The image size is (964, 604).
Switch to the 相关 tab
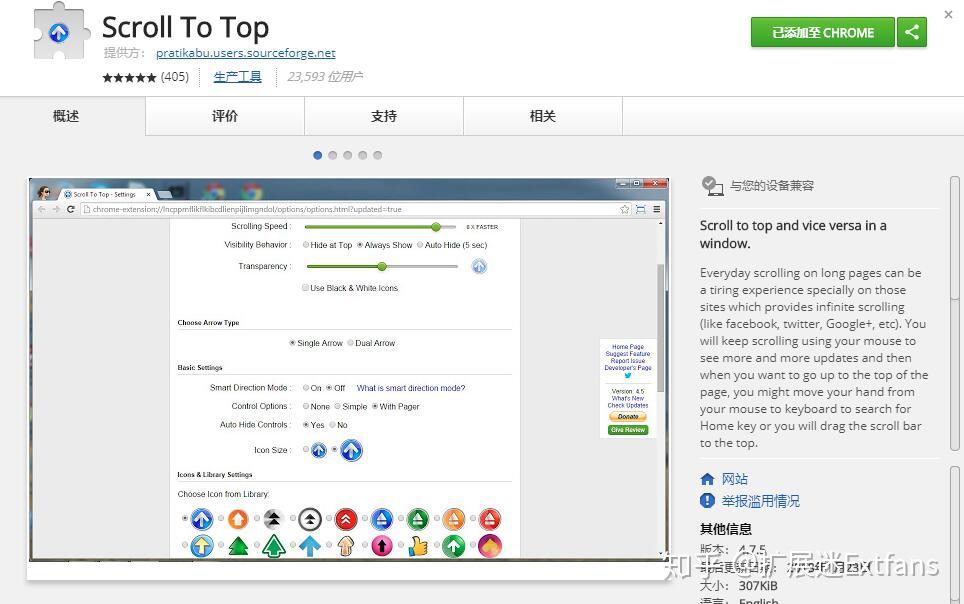(543, 116)
